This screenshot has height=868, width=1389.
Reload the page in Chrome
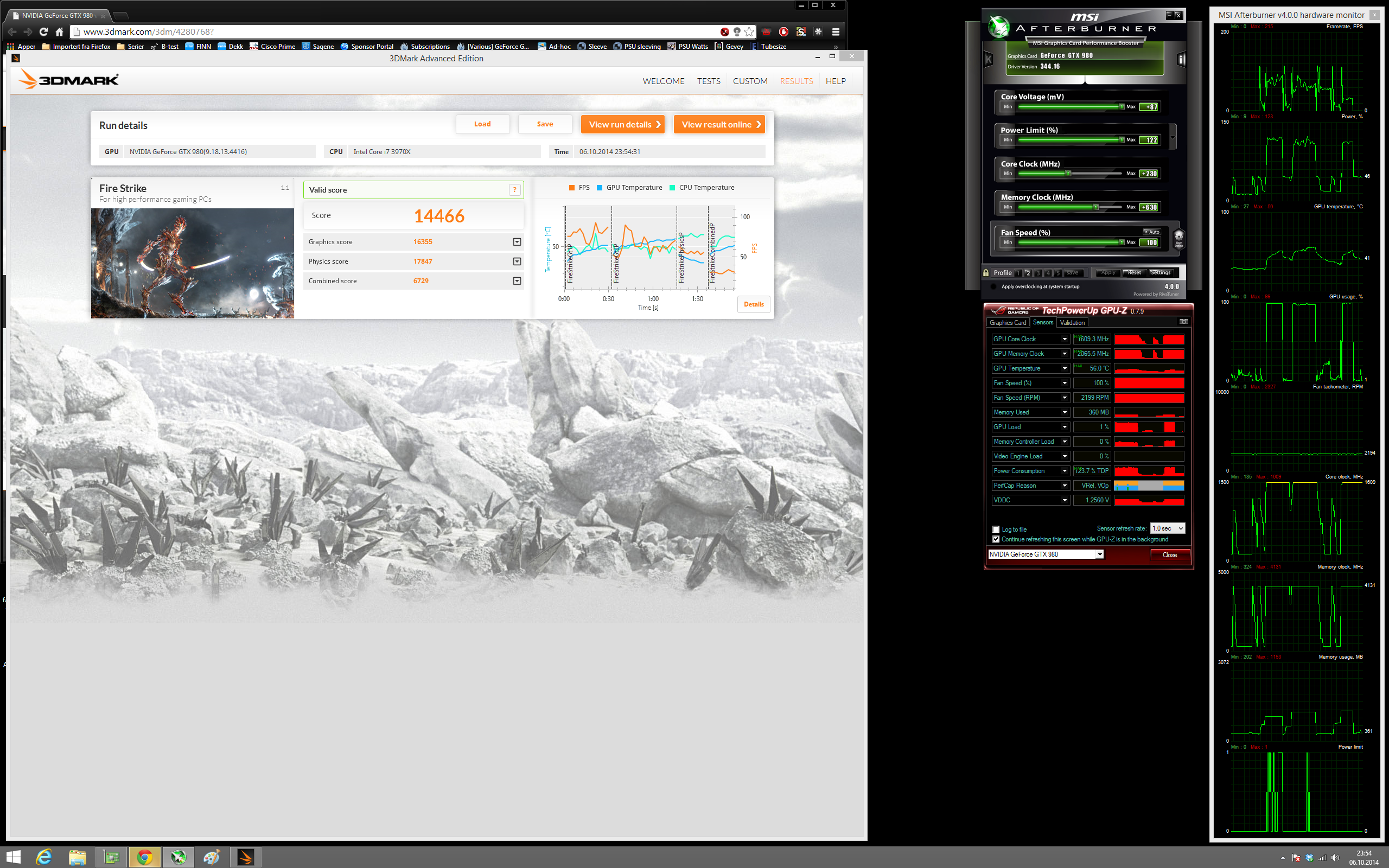(x=43, y=31)
